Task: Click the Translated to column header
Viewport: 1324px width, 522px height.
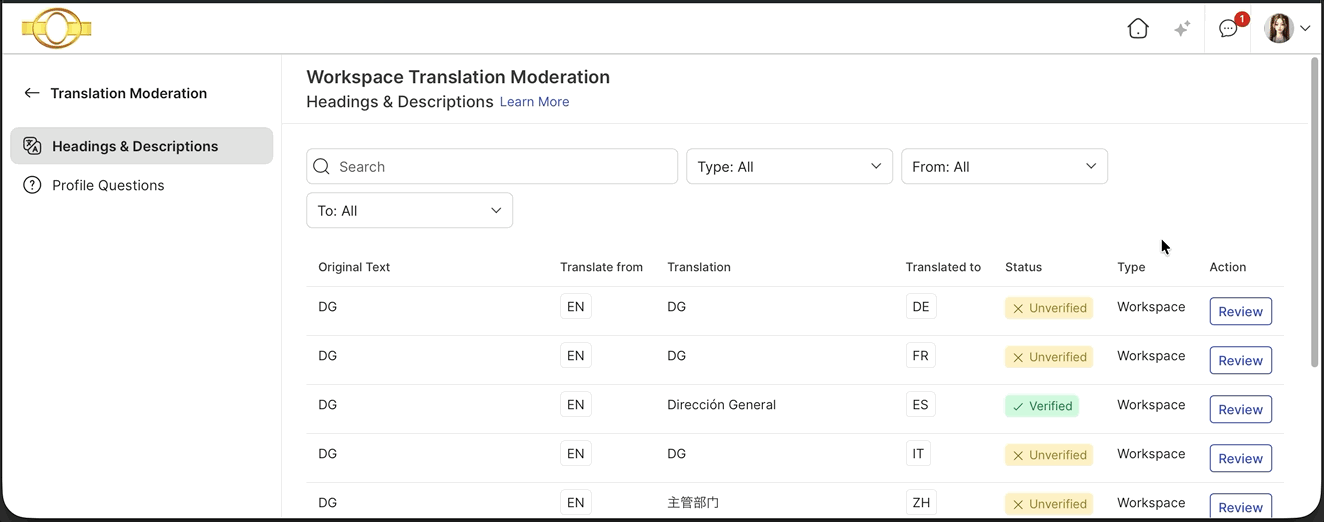Action: tap(943, 267)
